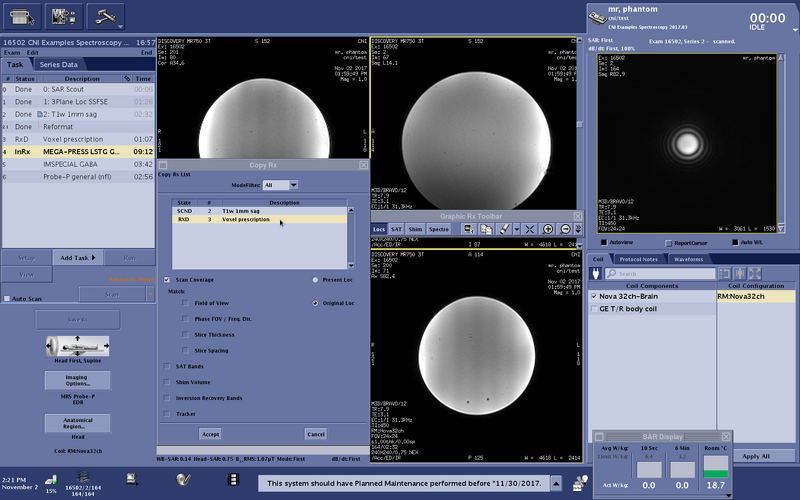800x500 pixels.
Task: Expand the wrench tools dropdown arrow
Action: 120,26
